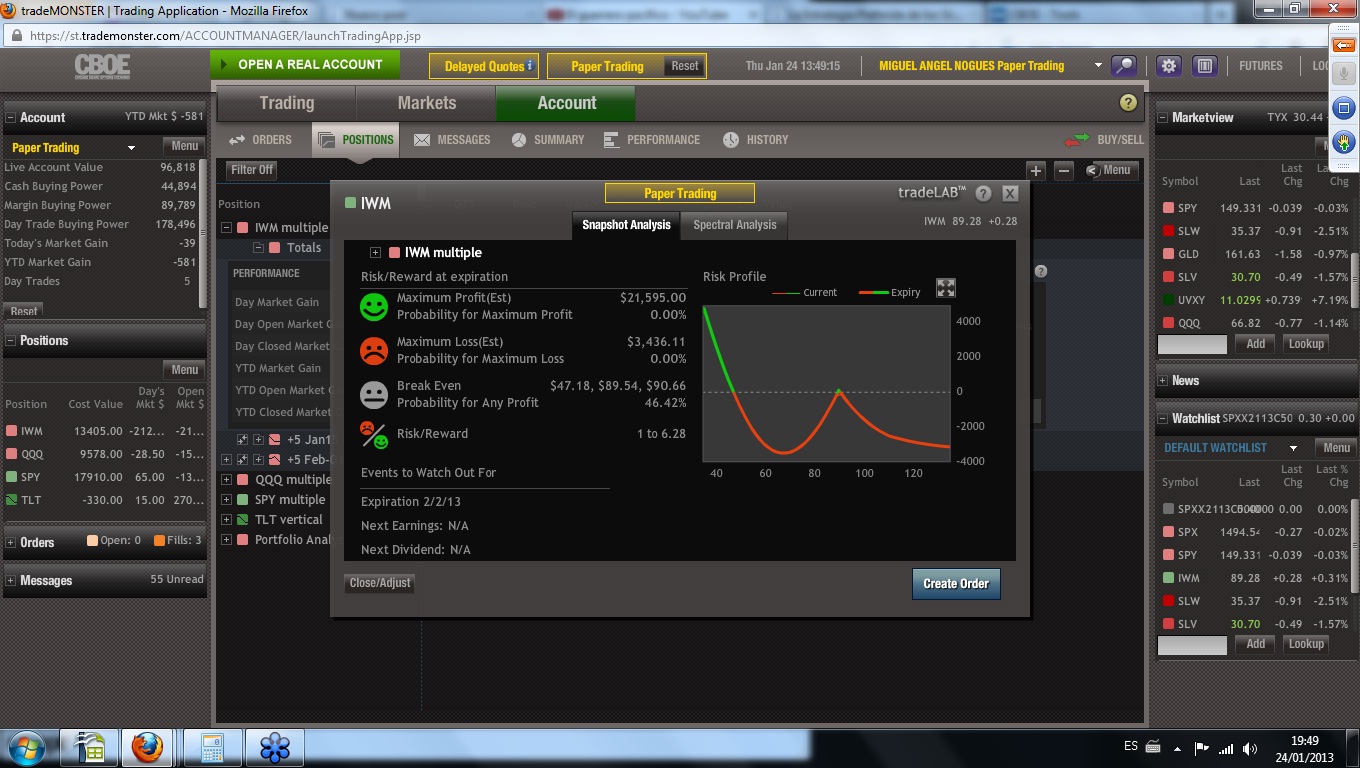The width and height of the screenshot is (1360, 768).
Task: Switch to the Markets main tab
Action: tap(426, 103)
